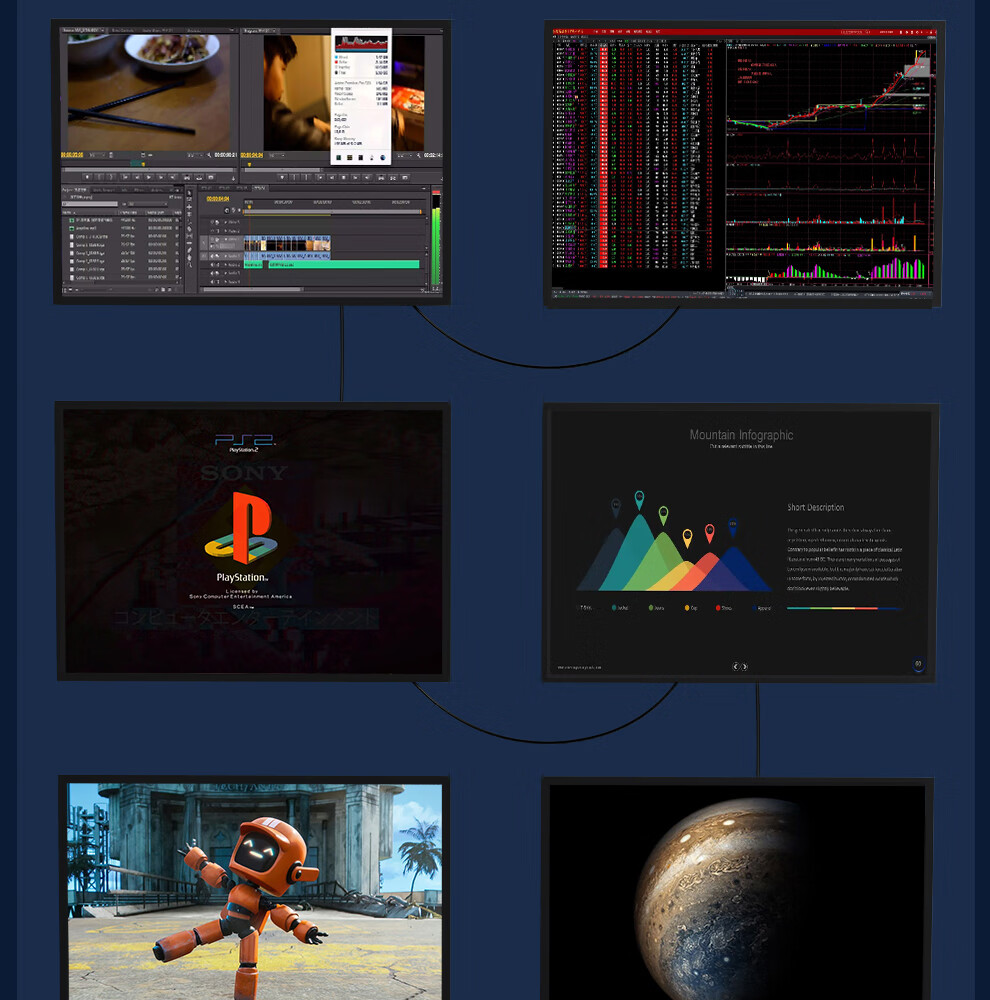990x1000 pixels.
Task: Click the Project panel search field
Action: [x=90, y=204]
